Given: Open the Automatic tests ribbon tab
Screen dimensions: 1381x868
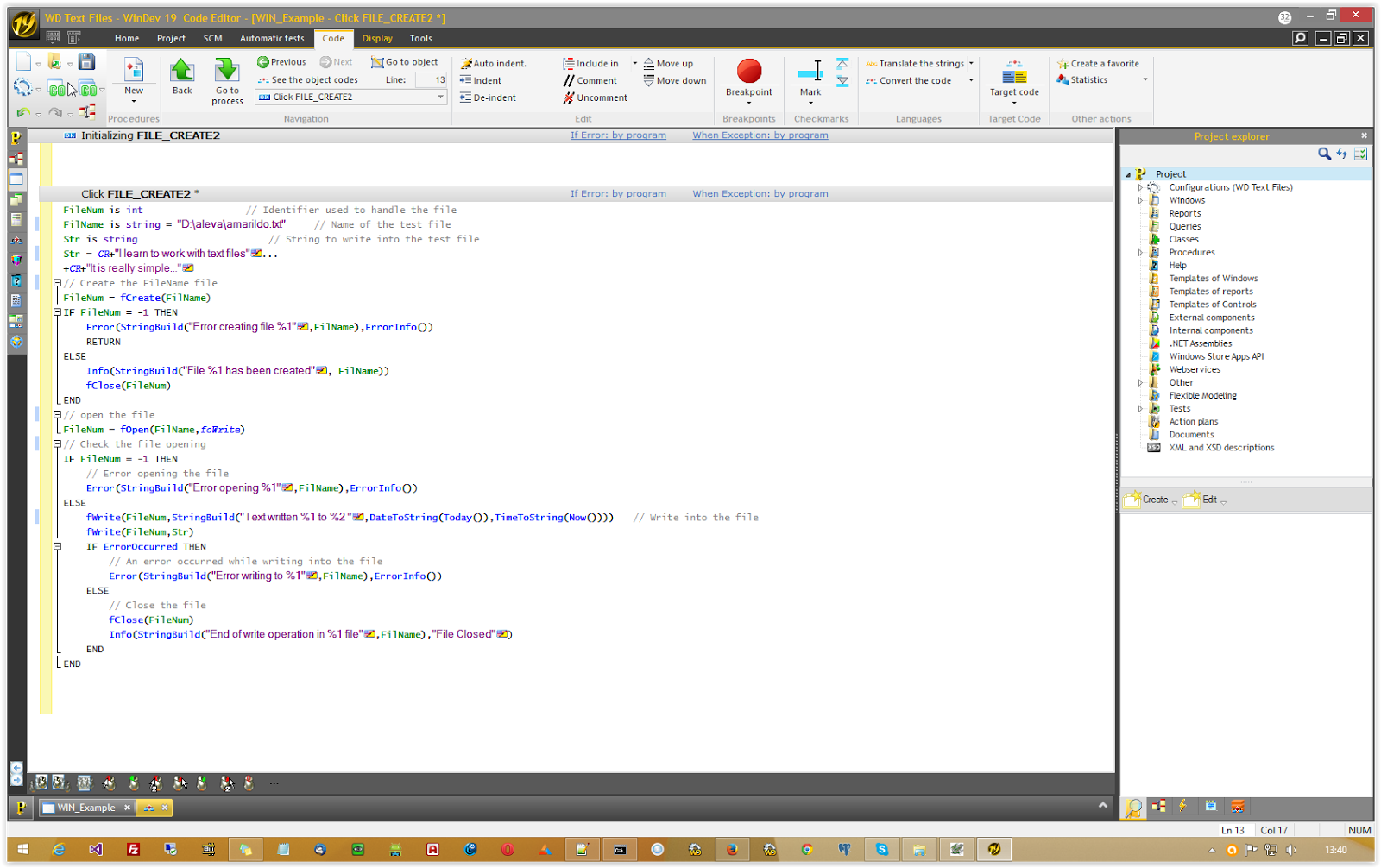Looking at the screenshot, I should [x=272, y=38].
